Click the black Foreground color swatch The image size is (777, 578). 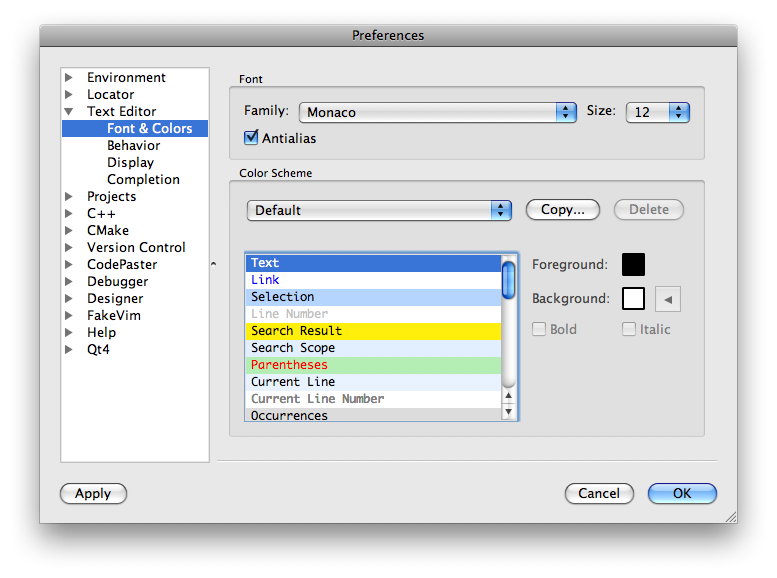(633, 265)
